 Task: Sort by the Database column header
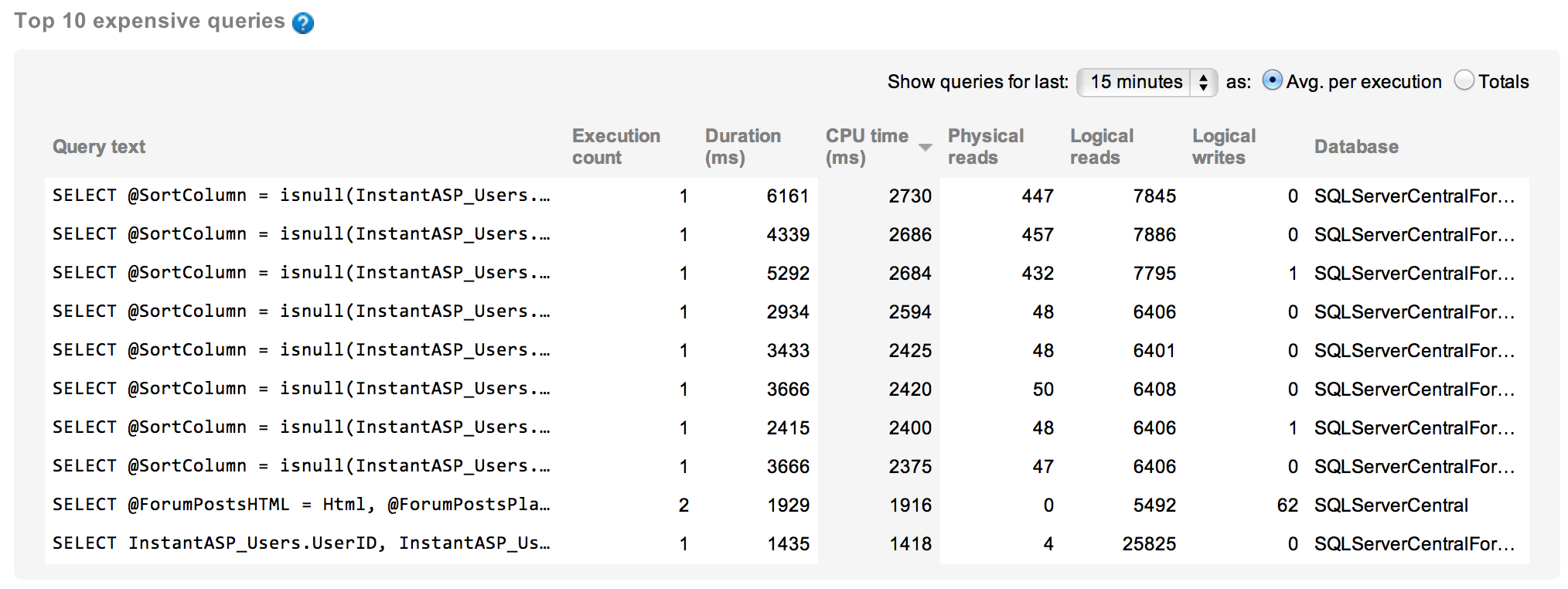coord(1356,147)
